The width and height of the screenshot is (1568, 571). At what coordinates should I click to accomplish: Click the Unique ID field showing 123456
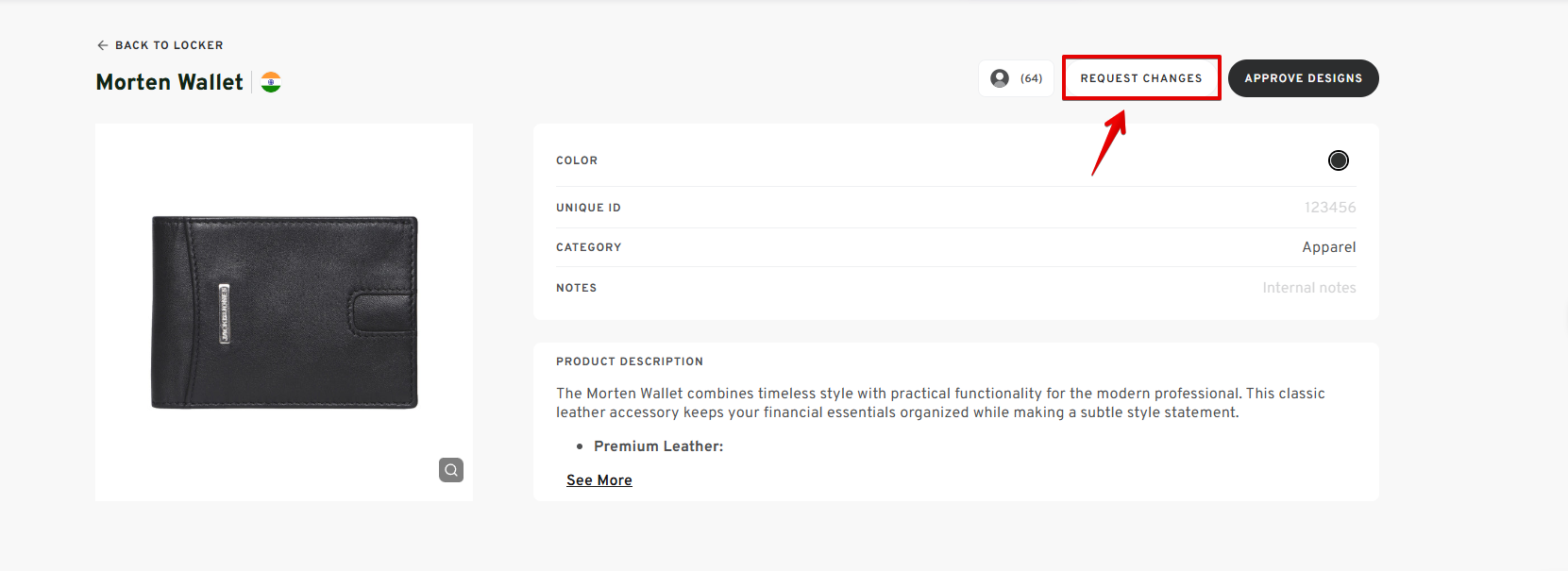click(x=1329, y=208)
